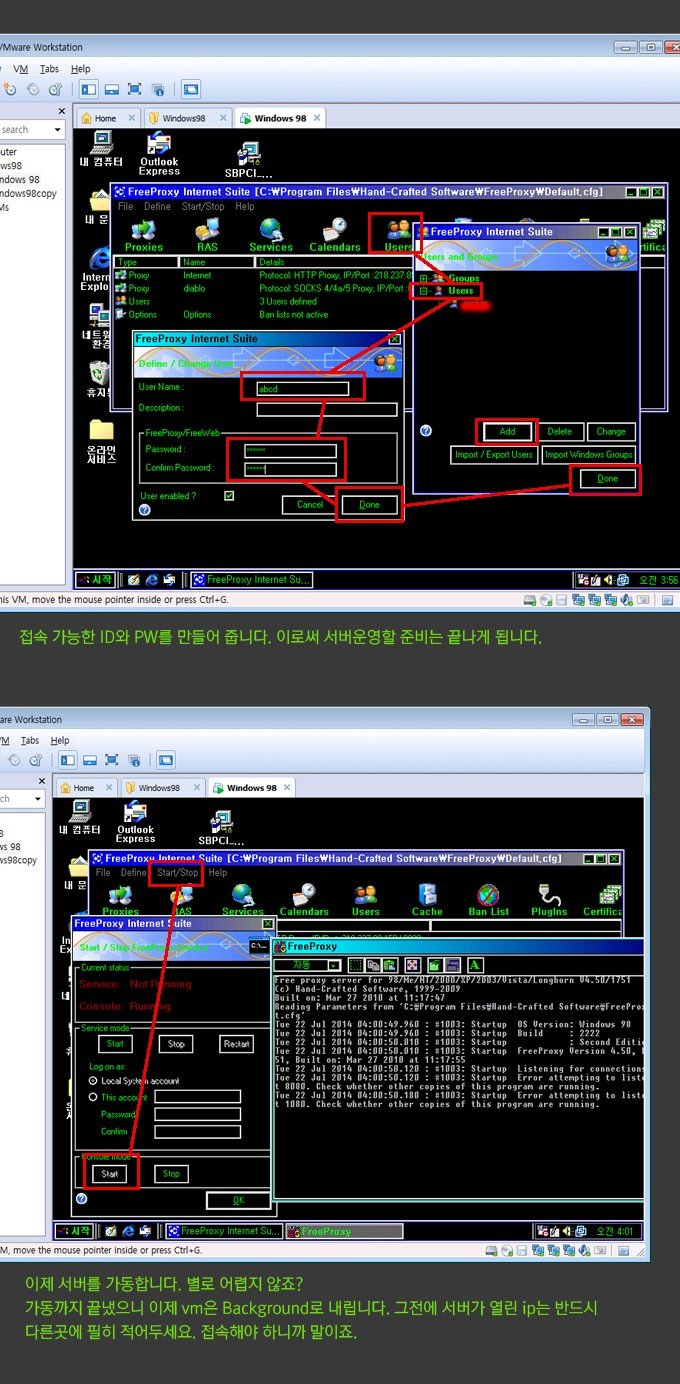Screen dimensions: 680x1384
Task: Select the This account radio button
Action: point(94,1097)
